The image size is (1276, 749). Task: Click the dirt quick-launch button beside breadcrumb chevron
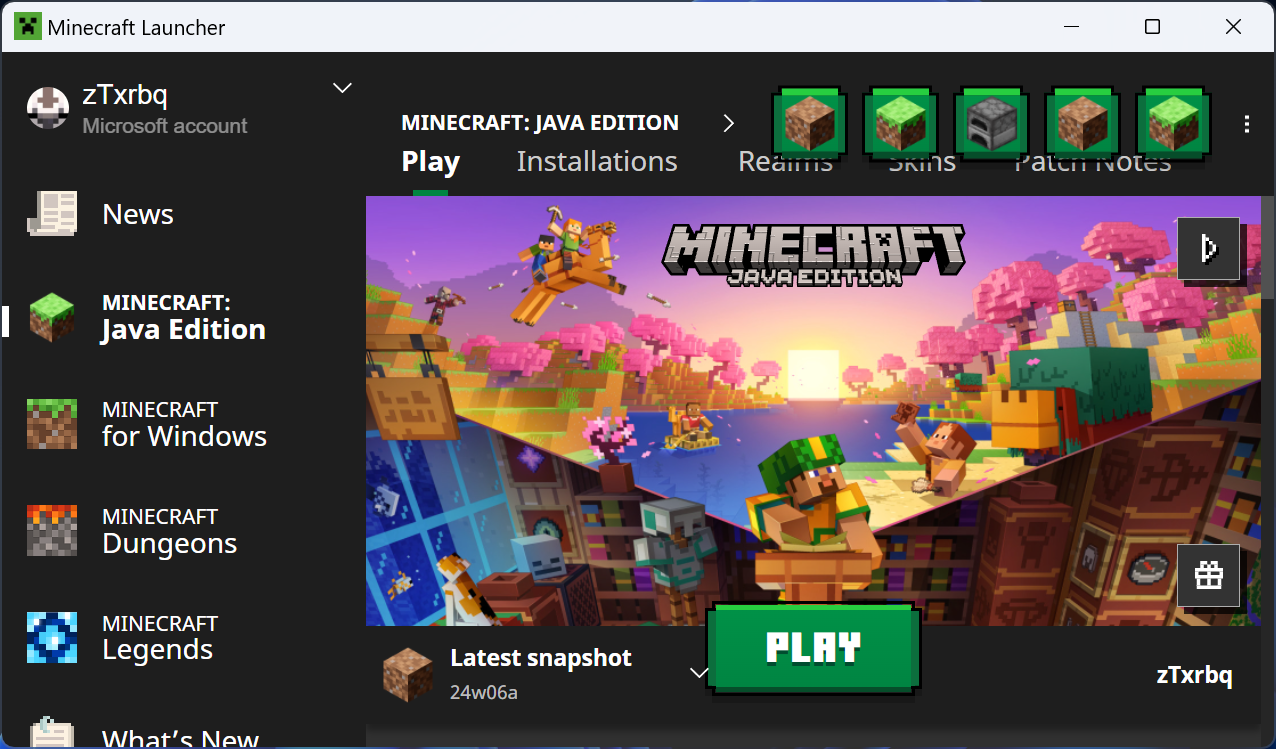pyautogui.click(x=810, y=124)
